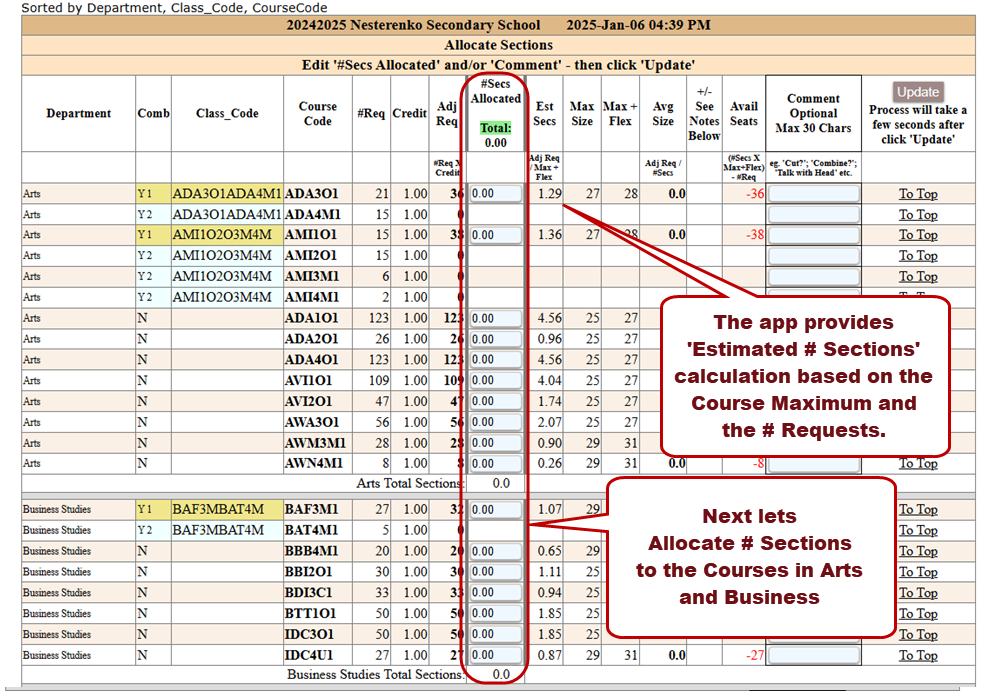Open To Top link in AWN4M1 row
The width and height of the screenshot is (1000, 700).
[917, 463]
